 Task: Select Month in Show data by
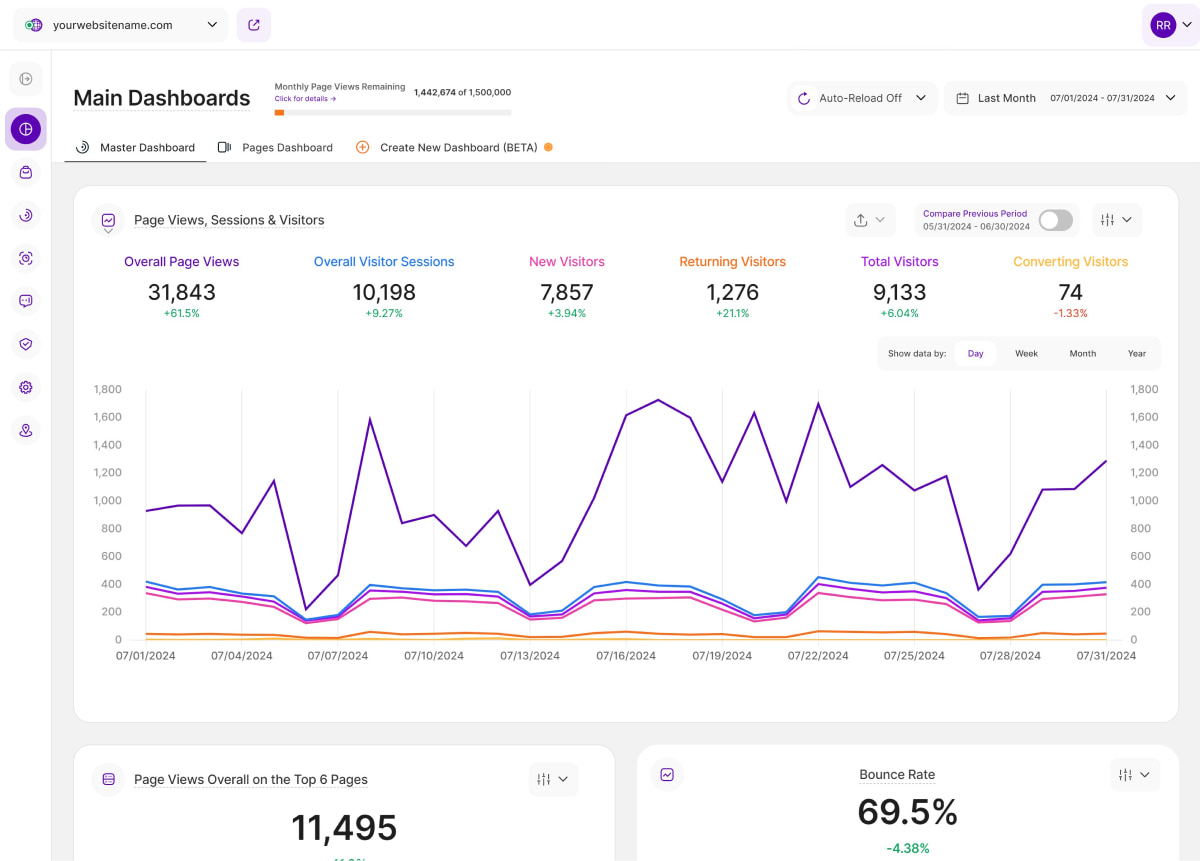(x=1082, y=354)
